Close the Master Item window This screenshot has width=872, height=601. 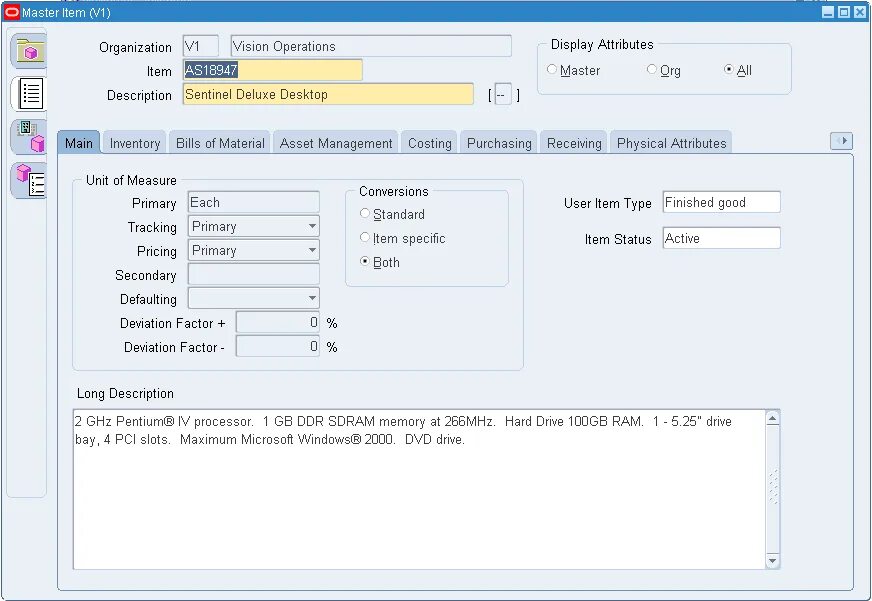point(860,12)
